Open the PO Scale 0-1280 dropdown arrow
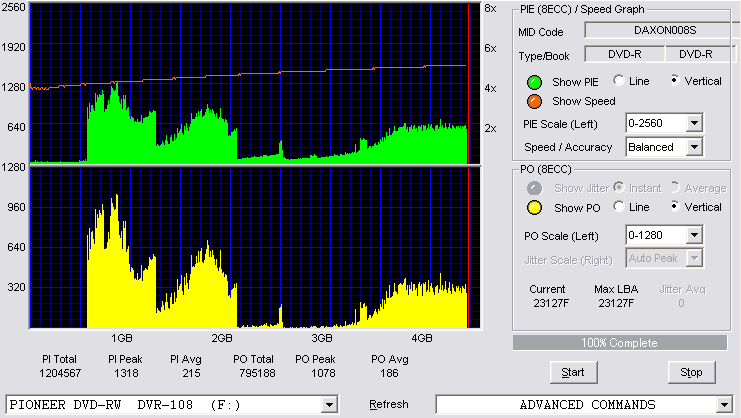 coord(694,235)
